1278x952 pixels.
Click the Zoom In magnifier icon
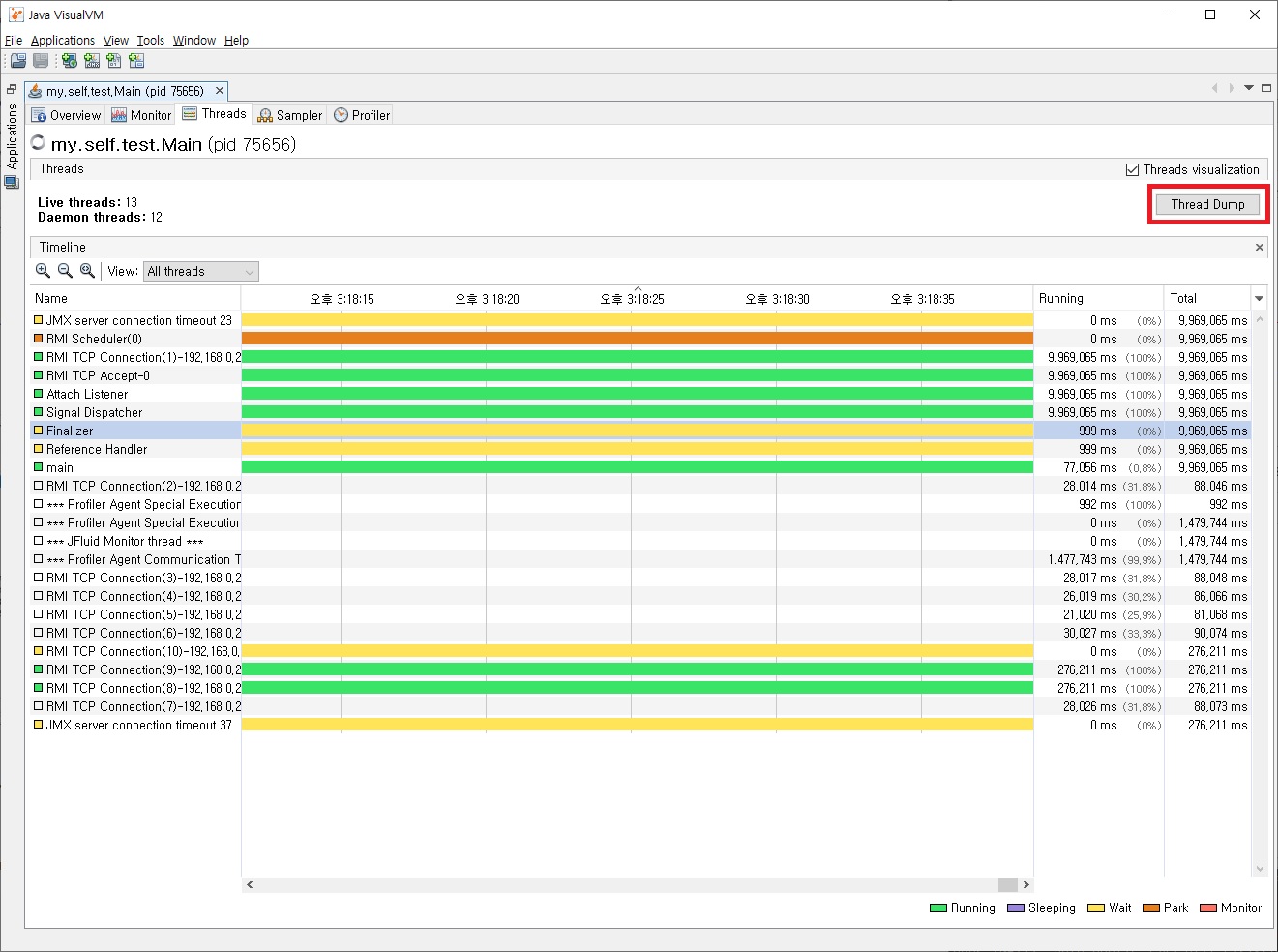click(43, 271)
